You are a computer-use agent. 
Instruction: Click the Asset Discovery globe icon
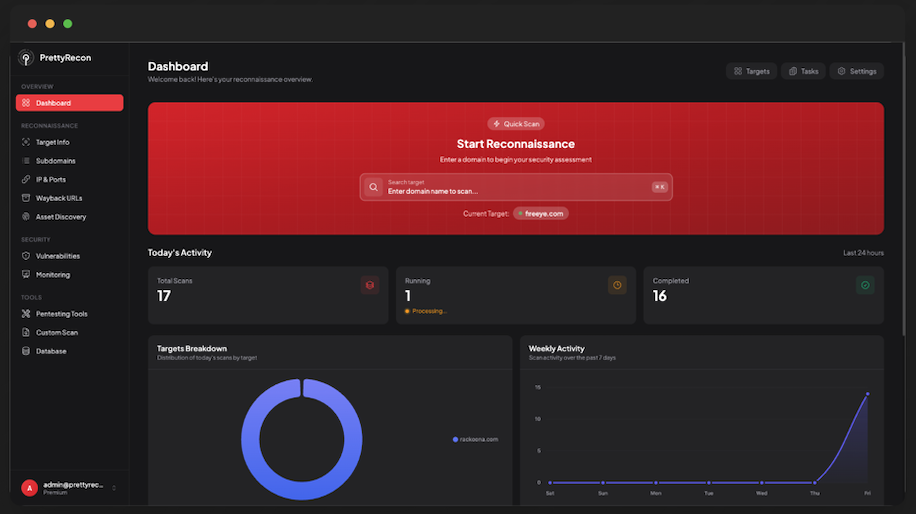[x=26, y=217]
